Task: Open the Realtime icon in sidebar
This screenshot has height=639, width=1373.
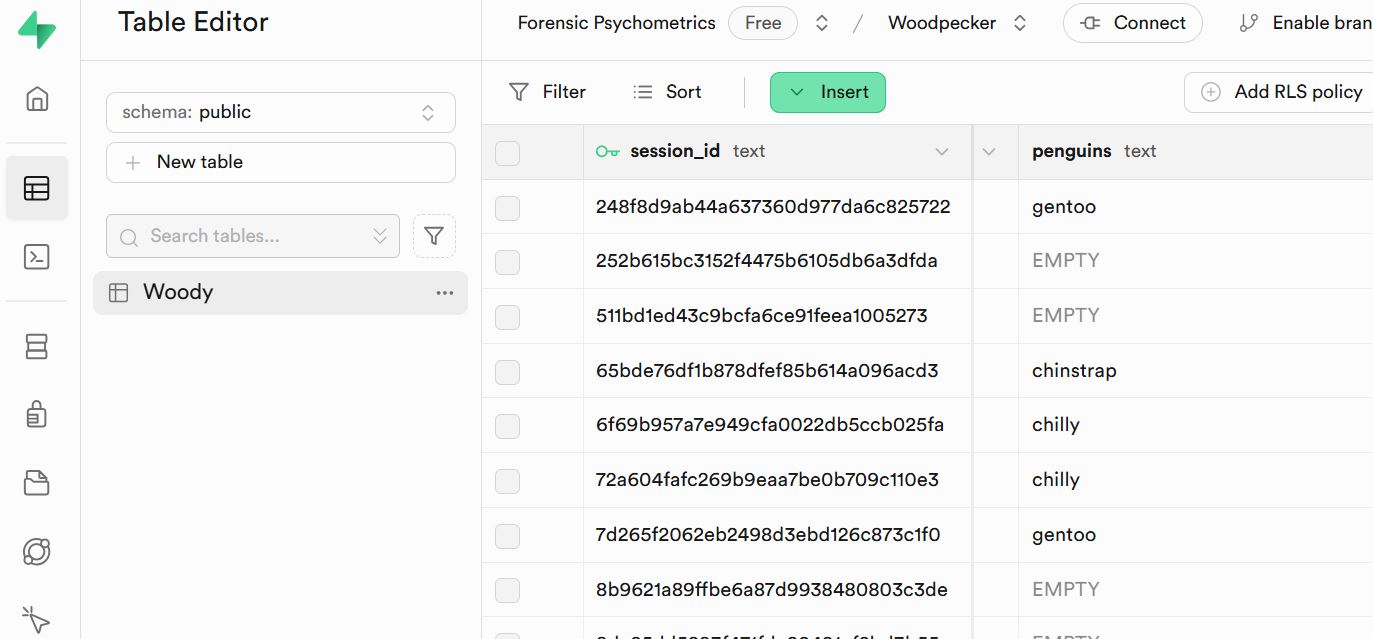Action: 37,551
